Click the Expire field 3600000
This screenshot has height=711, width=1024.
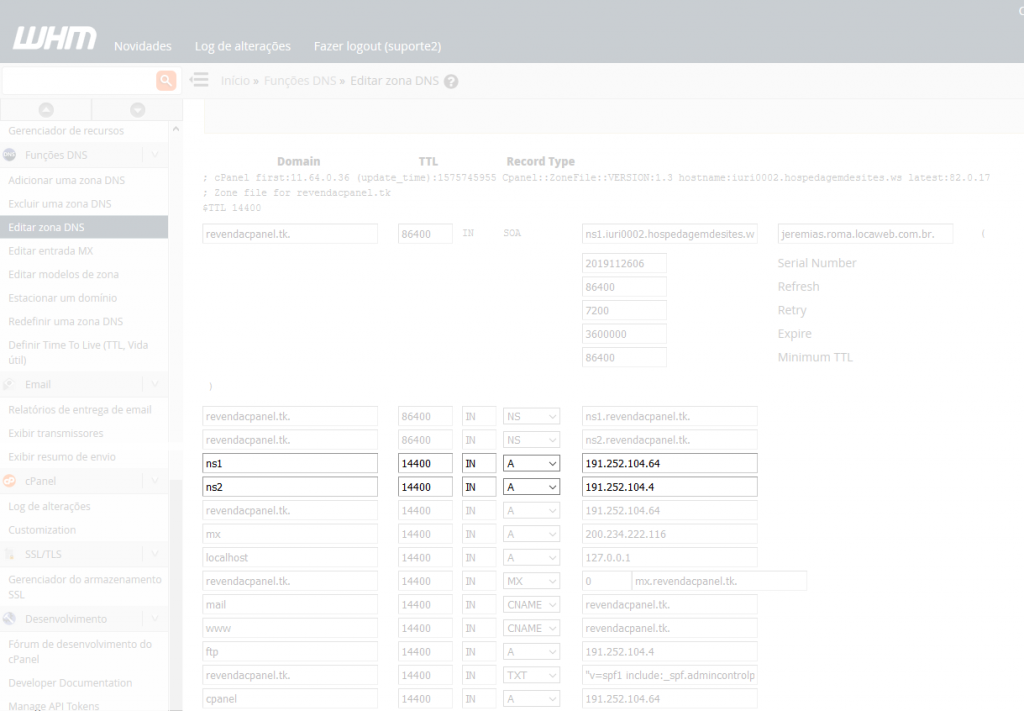(624, 334)
